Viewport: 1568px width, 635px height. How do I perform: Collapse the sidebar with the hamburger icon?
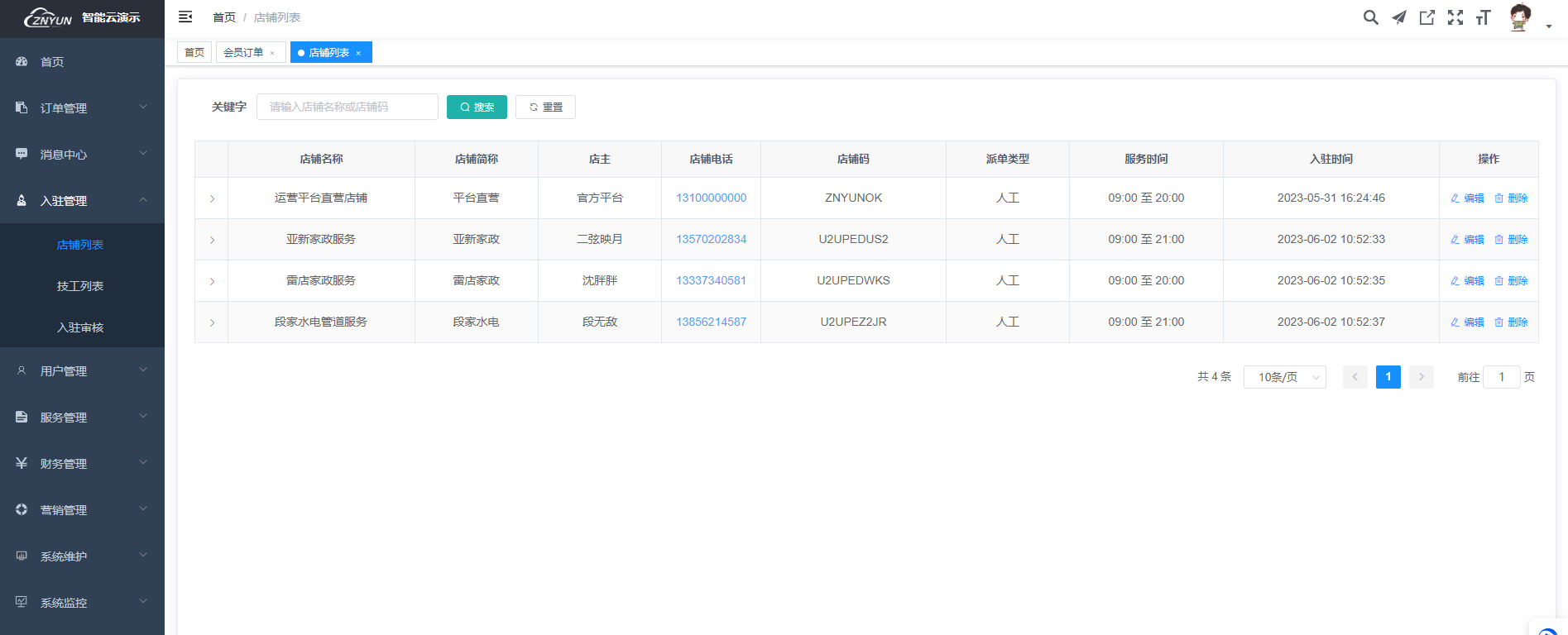pyautogui.click(x=185, y=17)
